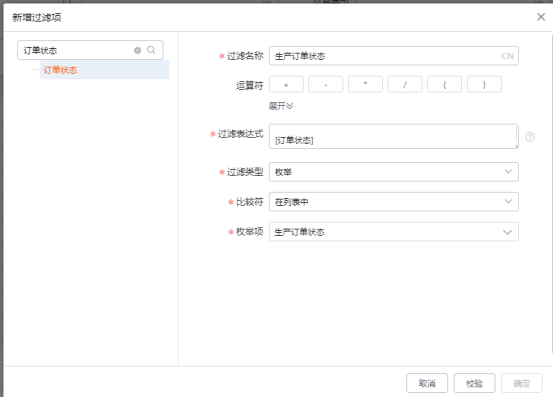This screenshot has width=554, height=397.
Task: Clear the search text with the X icon
Action: point(137,51)
